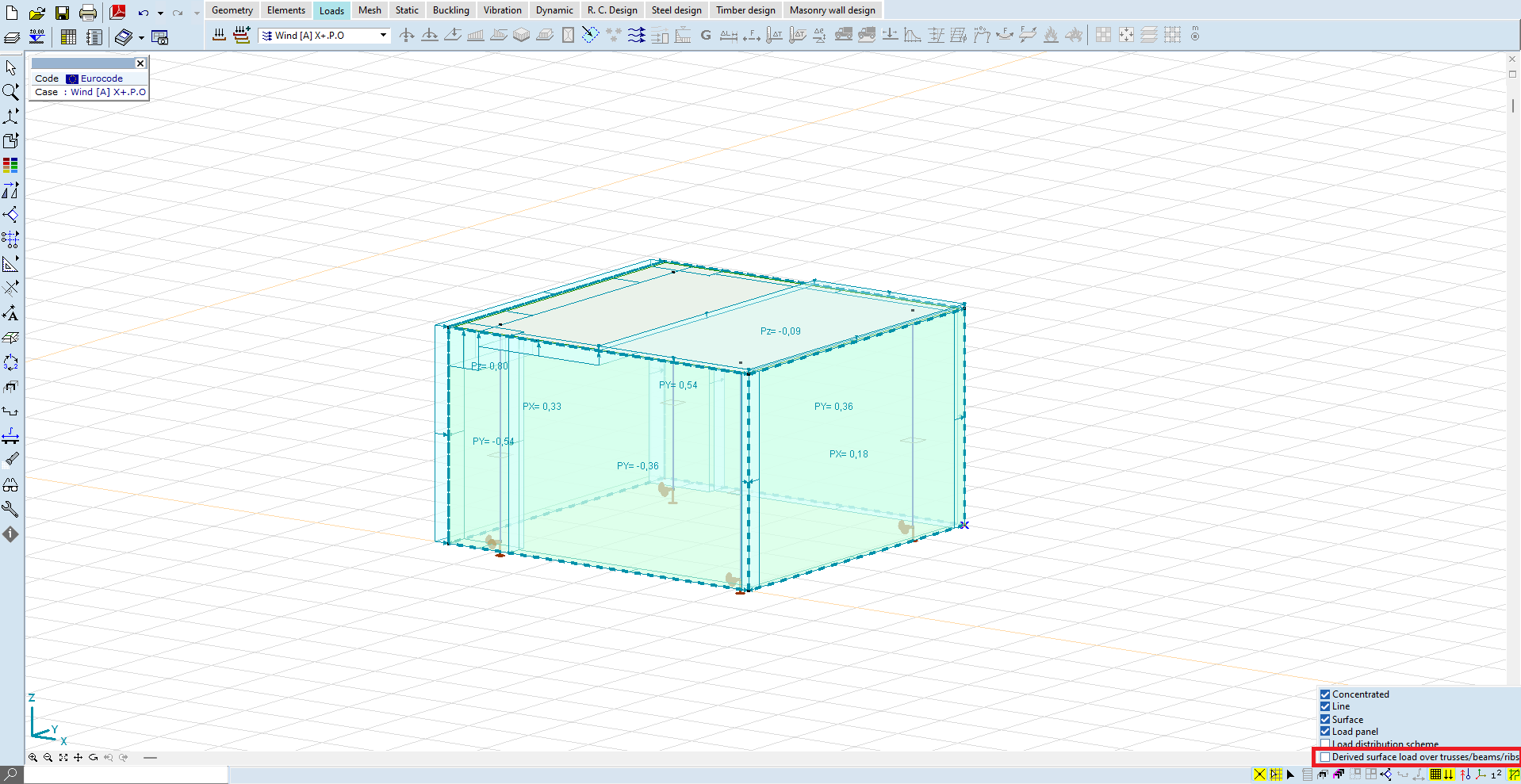Go to the Vibration tab

tap(503, 10)
